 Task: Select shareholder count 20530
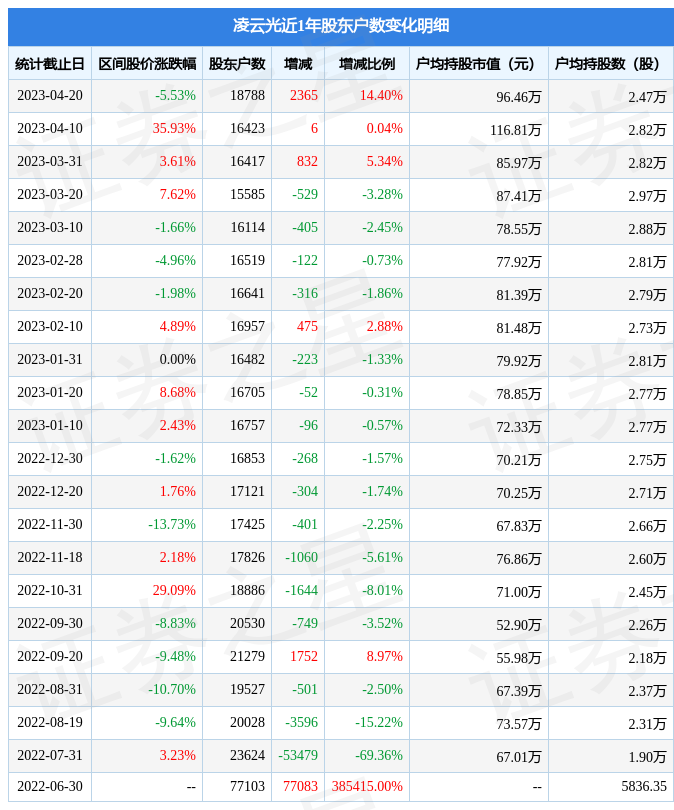pyautogui.click(x=247, y=624)
